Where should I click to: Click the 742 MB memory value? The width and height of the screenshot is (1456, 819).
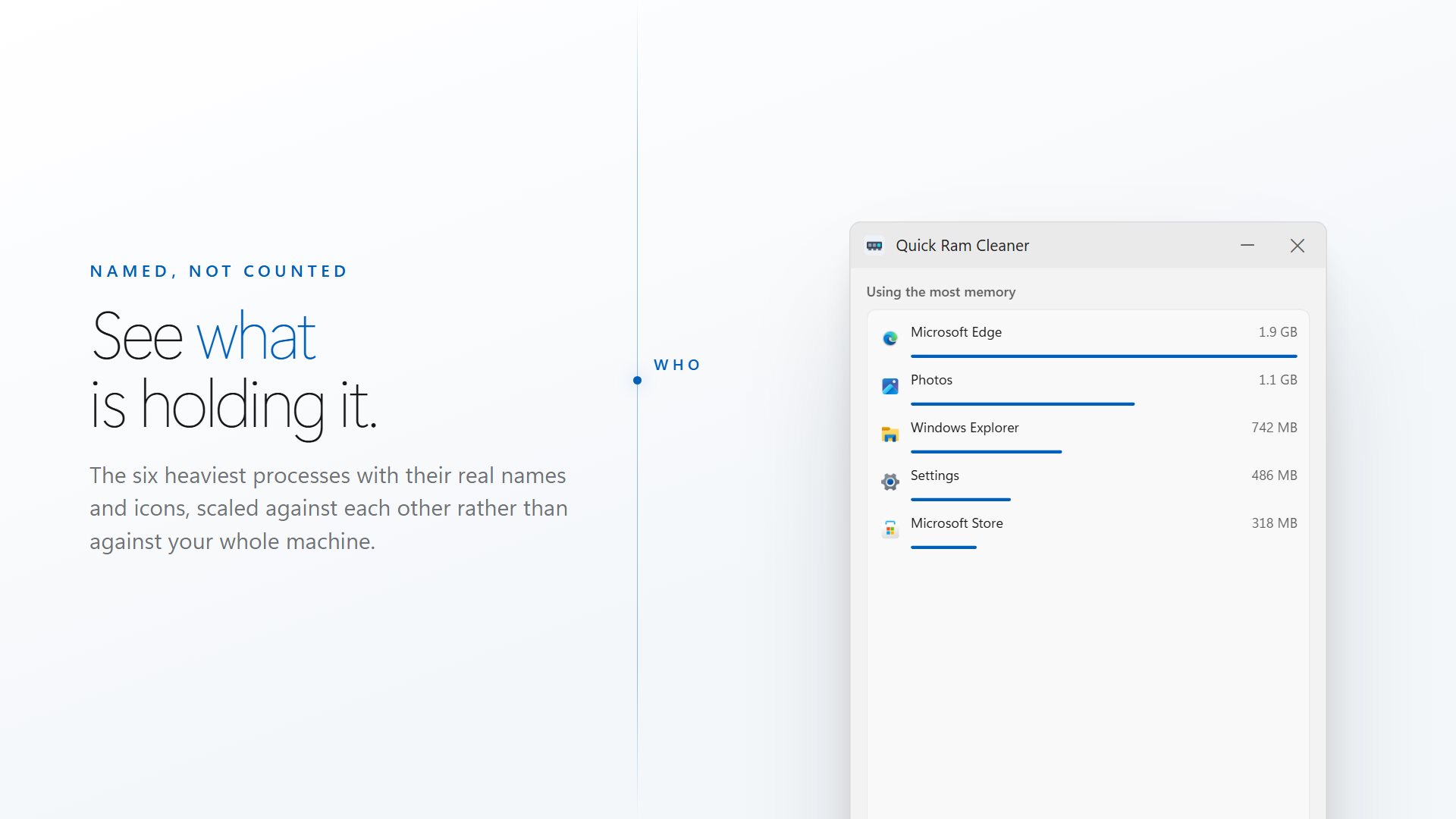pos(1274,428)
